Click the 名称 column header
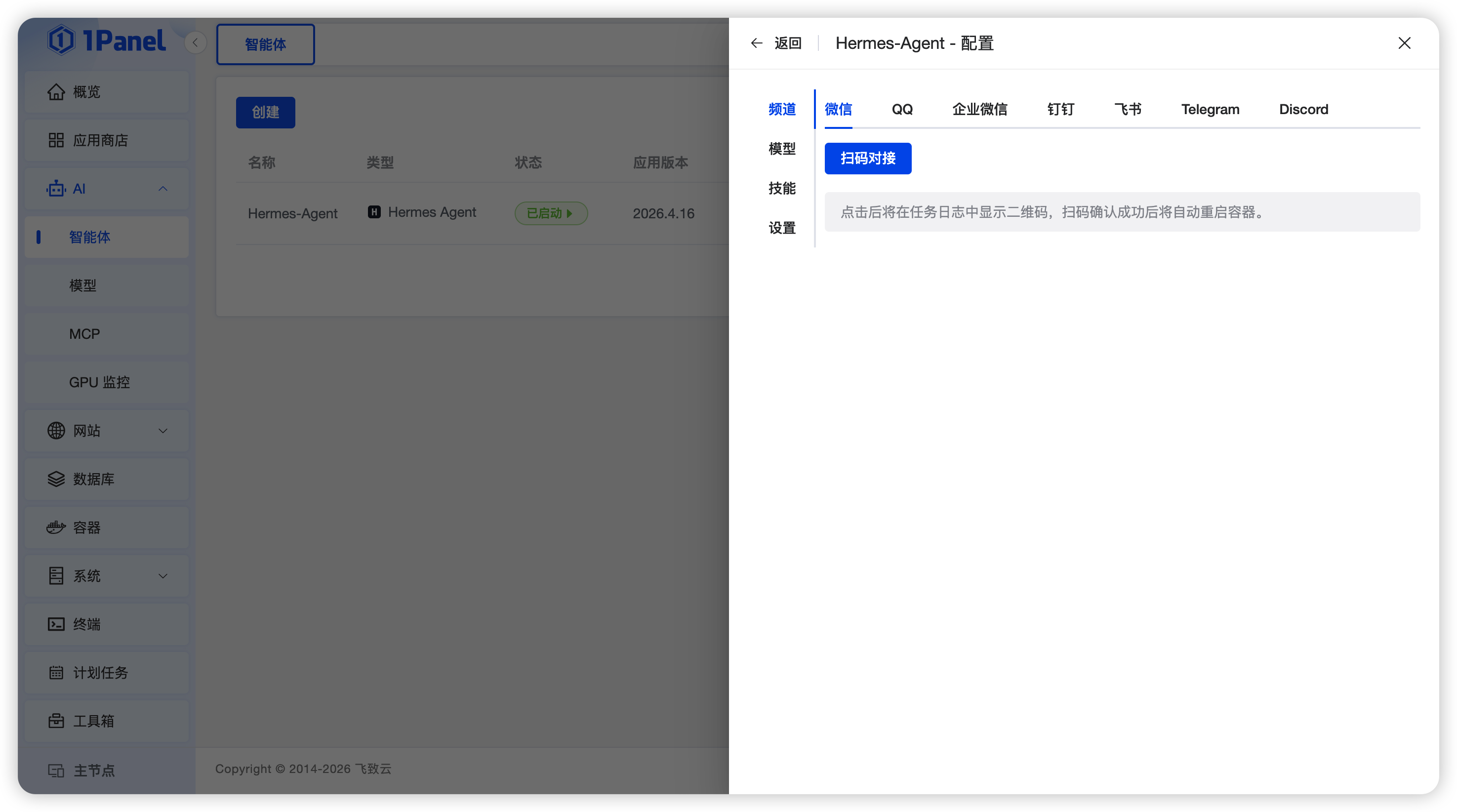The image size is (1457, 812). pyautogui.click(x=261, y=163)
